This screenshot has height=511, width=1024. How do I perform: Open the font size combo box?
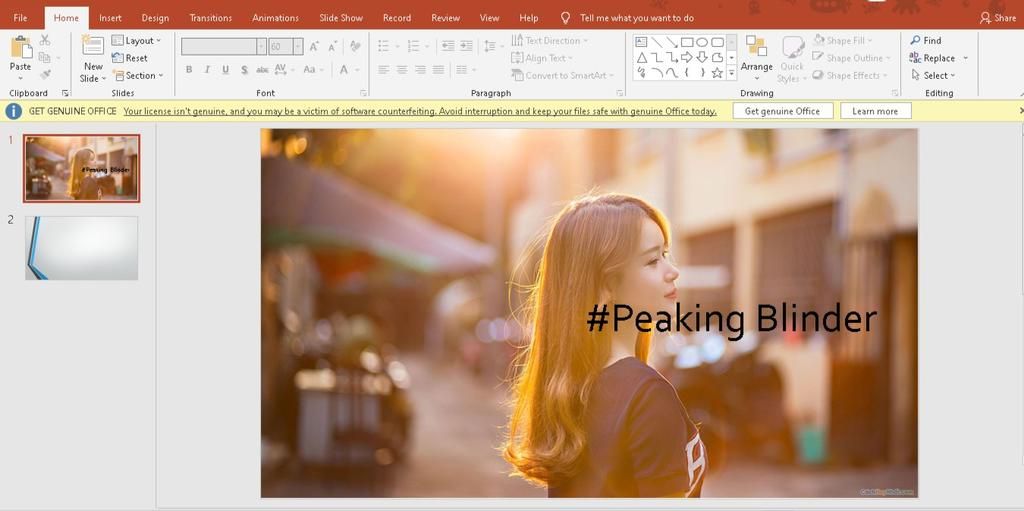tap(285, 46)
